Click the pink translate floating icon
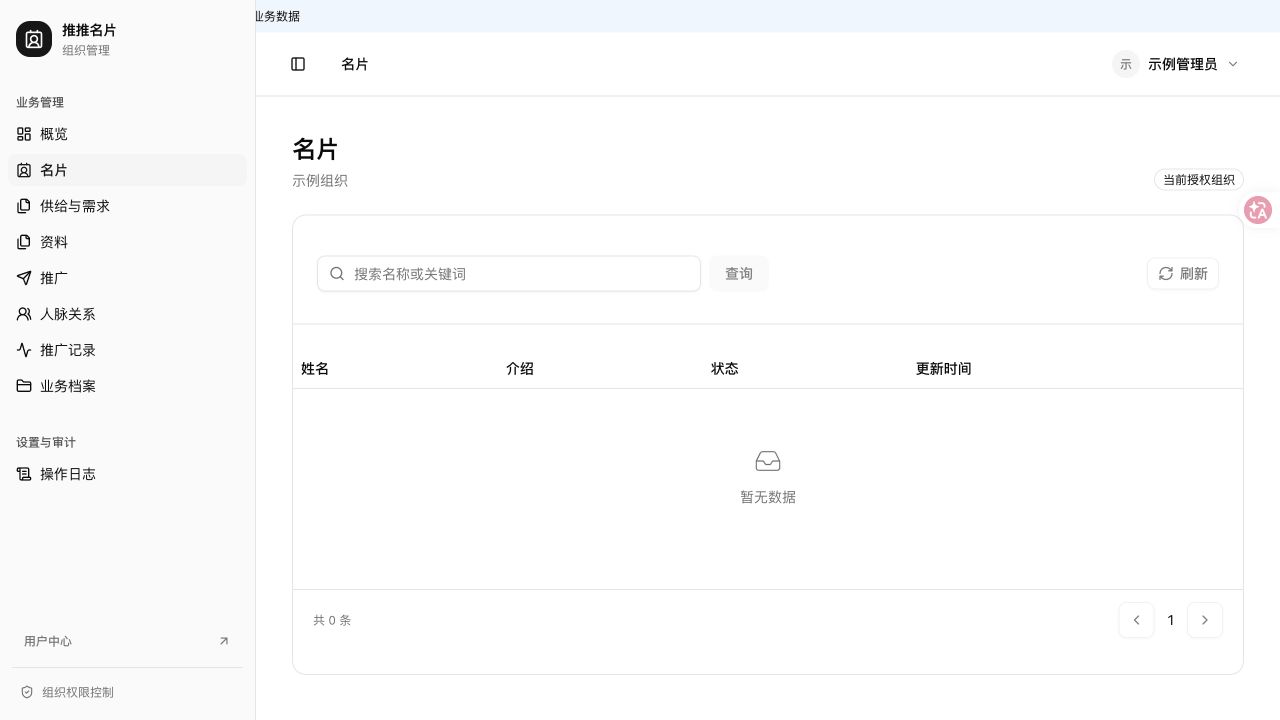 coord(1258,210)
